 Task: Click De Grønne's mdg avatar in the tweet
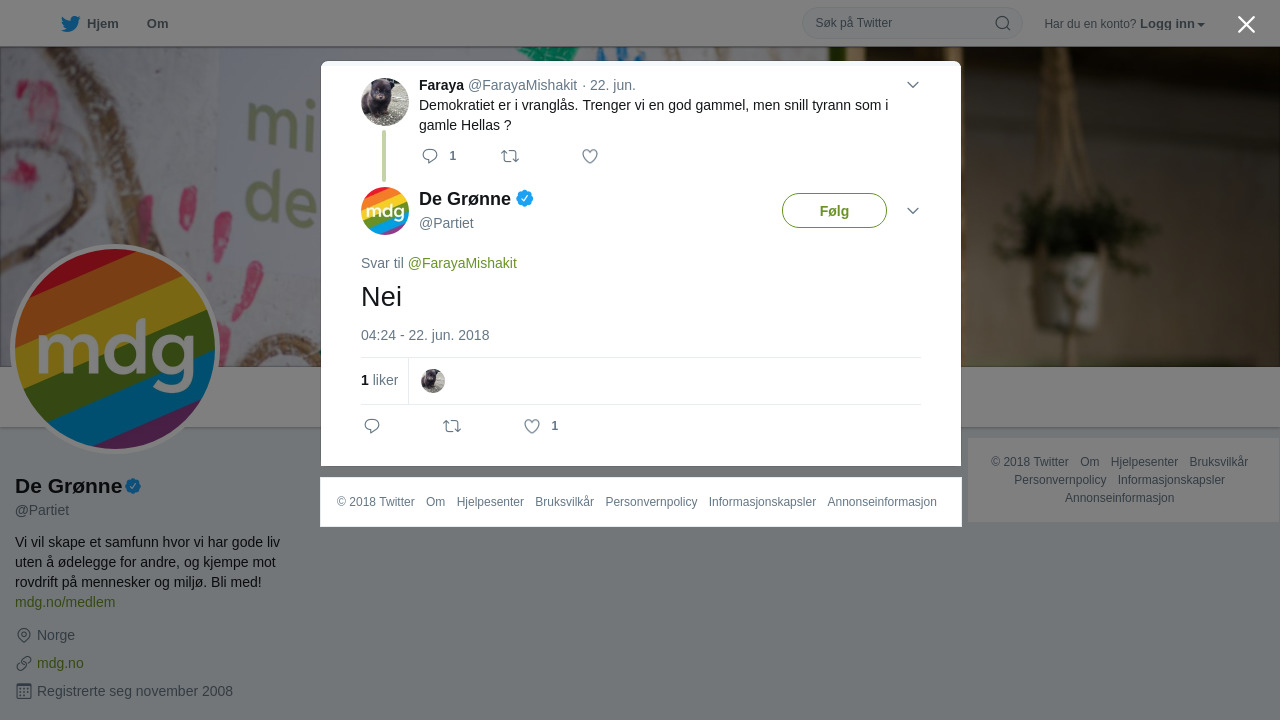tap(385, 211)
